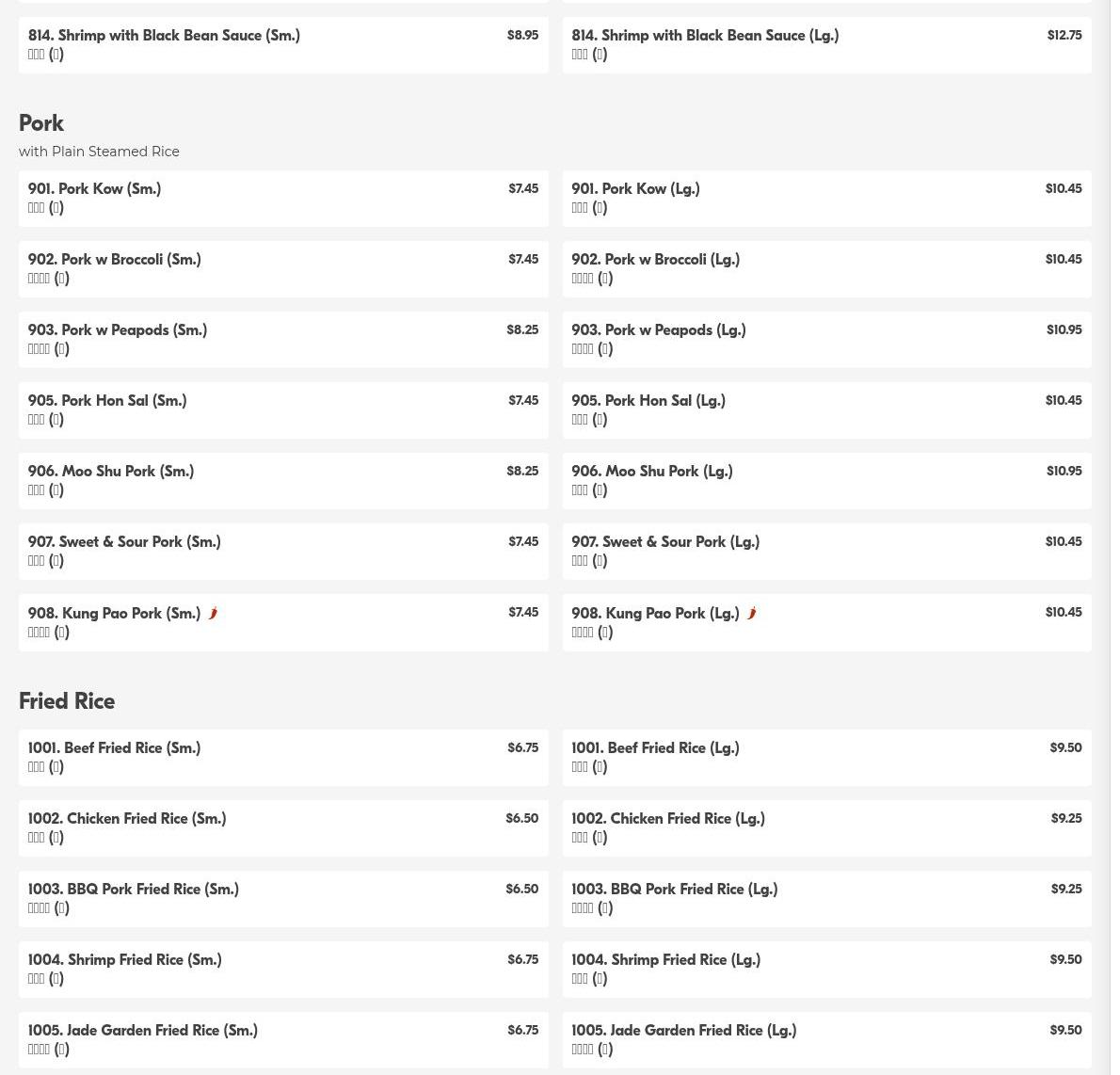Click 1003. BBQ Pork Fried Rice (Sm.)
The image size is (1120, 1075).
(283, 899)
